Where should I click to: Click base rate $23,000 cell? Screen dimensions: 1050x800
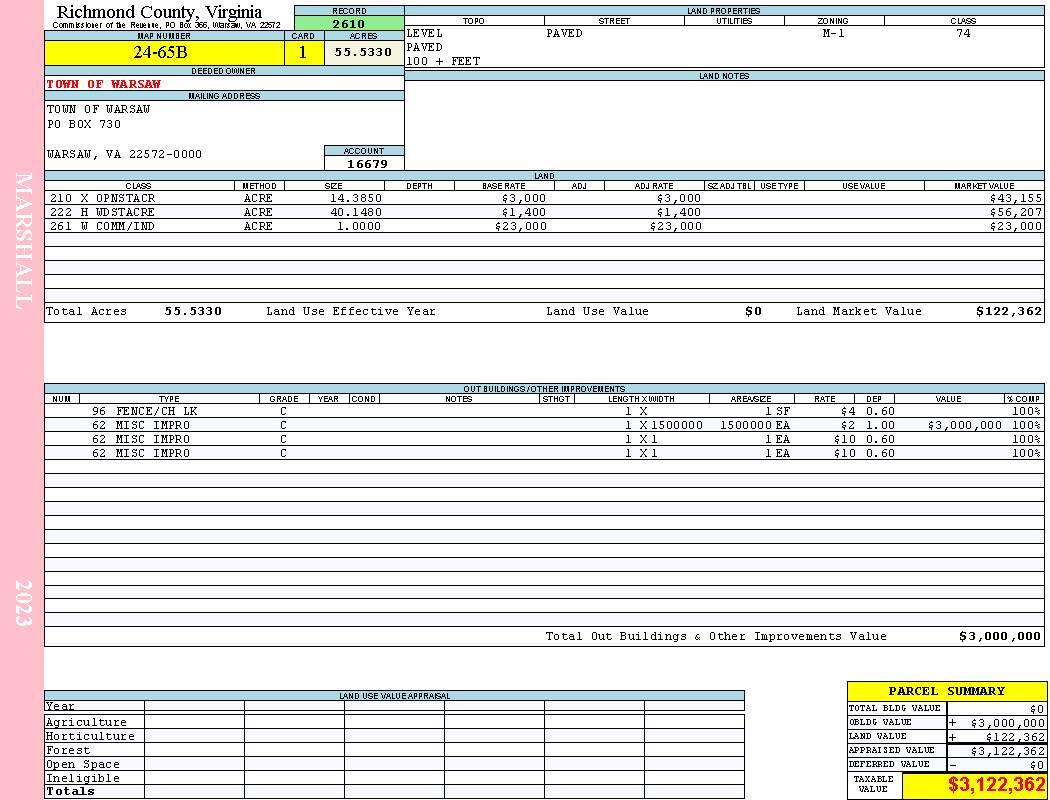[520, 226]
